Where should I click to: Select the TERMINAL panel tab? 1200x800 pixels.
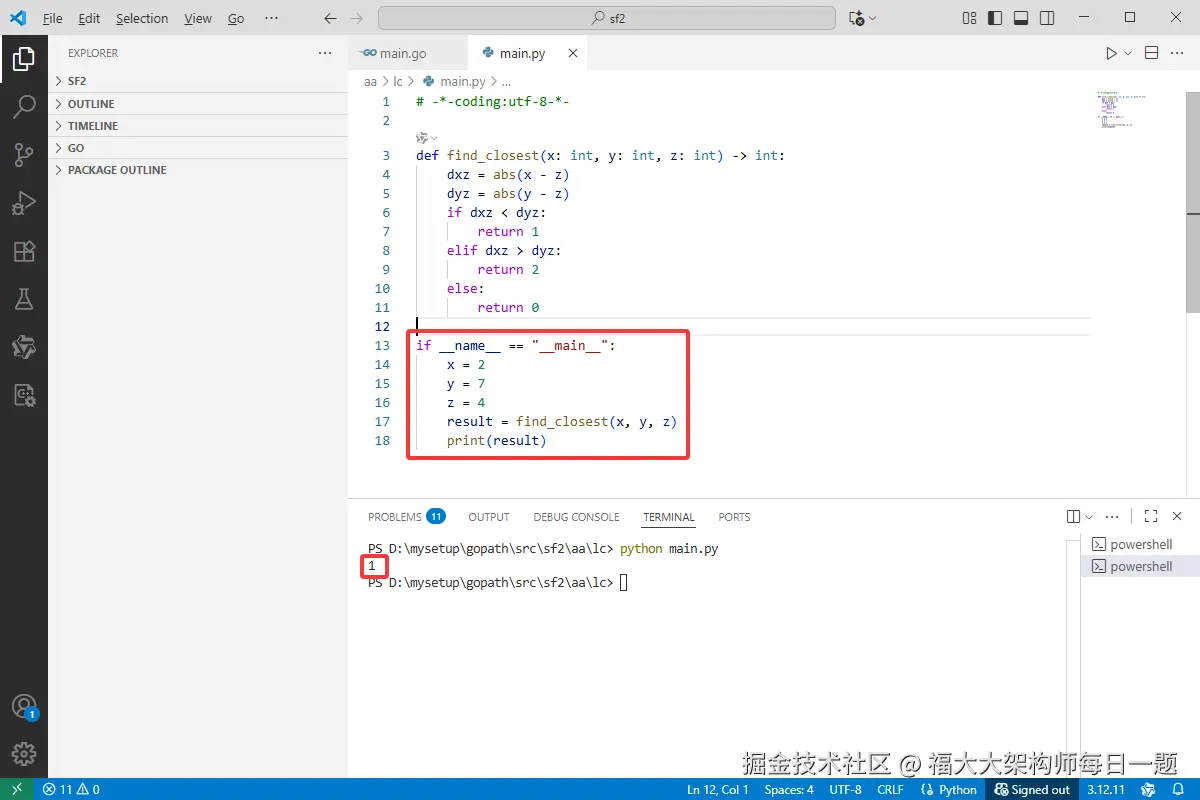pos(669,517)
